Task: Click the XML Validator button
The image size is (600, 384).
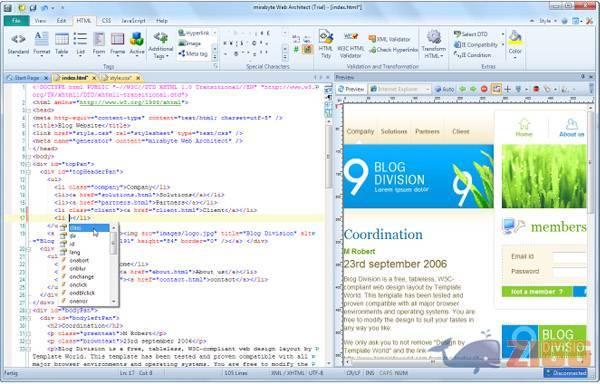Action: [x=390, y=39]
